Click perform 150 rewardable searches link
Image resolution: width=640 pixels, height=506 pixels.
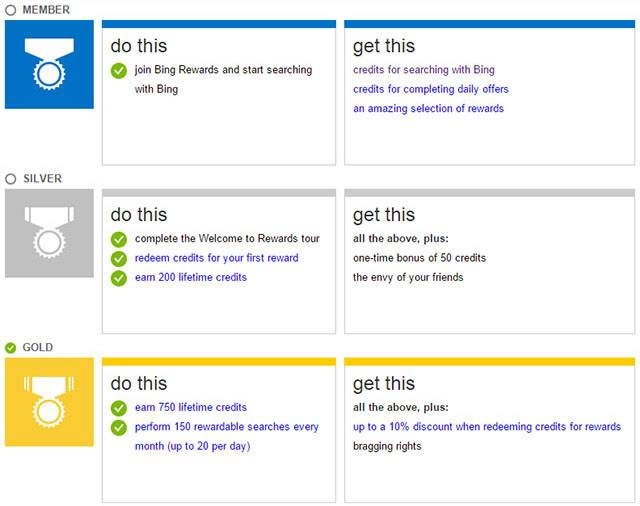click(x=226, y=427)
